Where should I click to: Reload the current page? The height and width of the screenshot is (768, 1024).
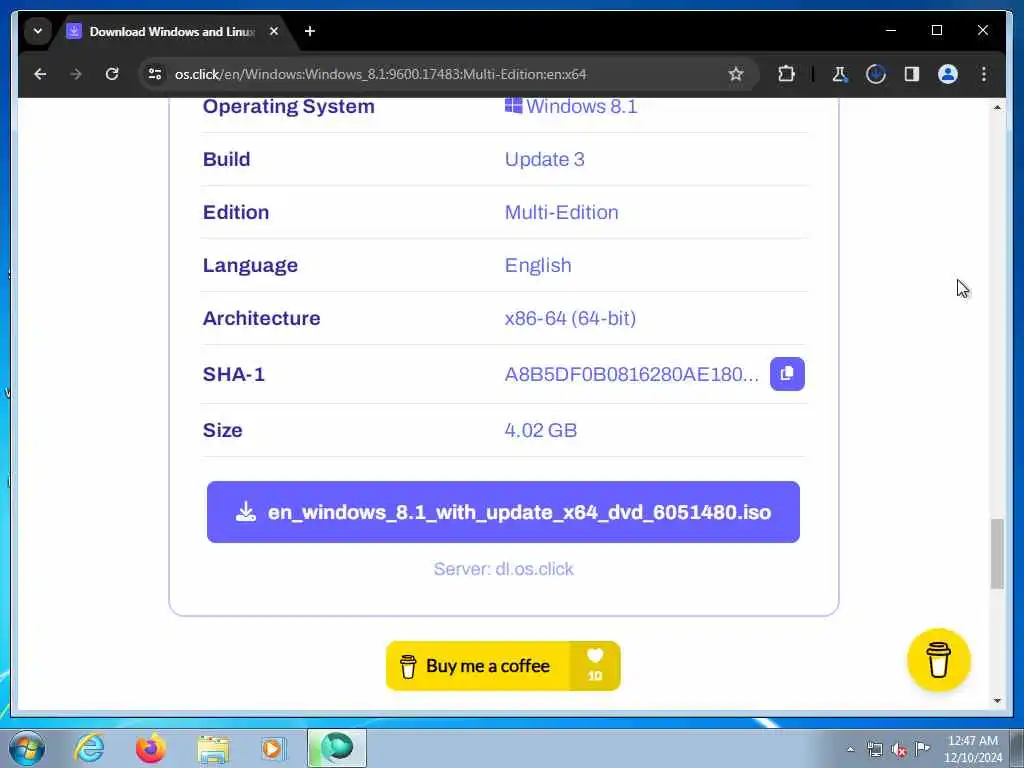click(x=112, y=74)
